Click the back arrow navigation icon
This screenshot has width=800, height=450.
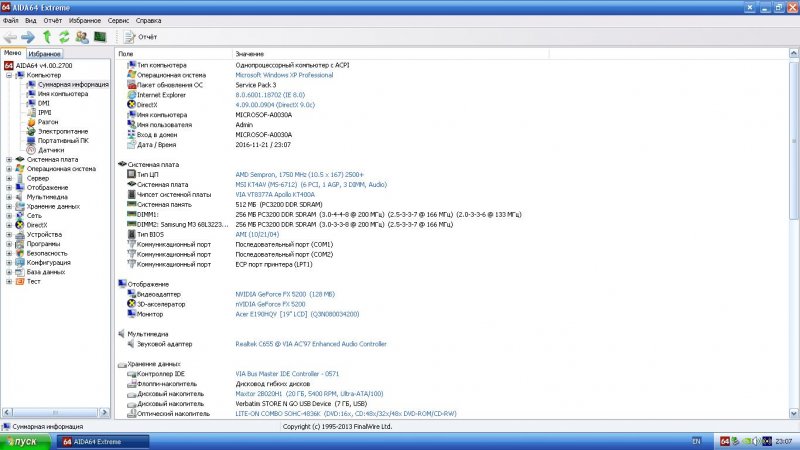pos(9,37)
